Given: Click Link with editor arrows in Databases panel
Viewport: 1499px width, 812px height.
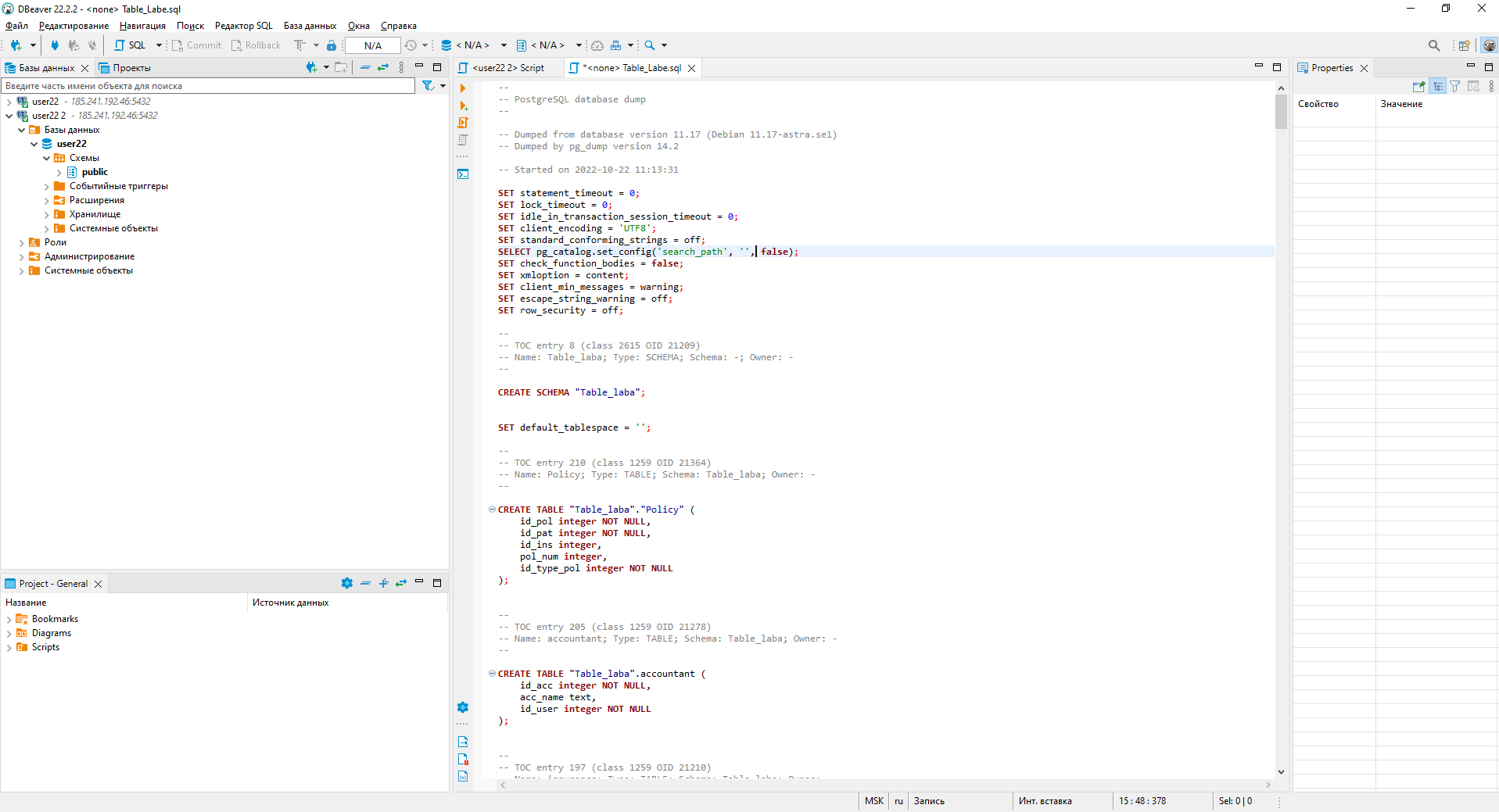Looking at the screenshot, I should tap(383, 68).
